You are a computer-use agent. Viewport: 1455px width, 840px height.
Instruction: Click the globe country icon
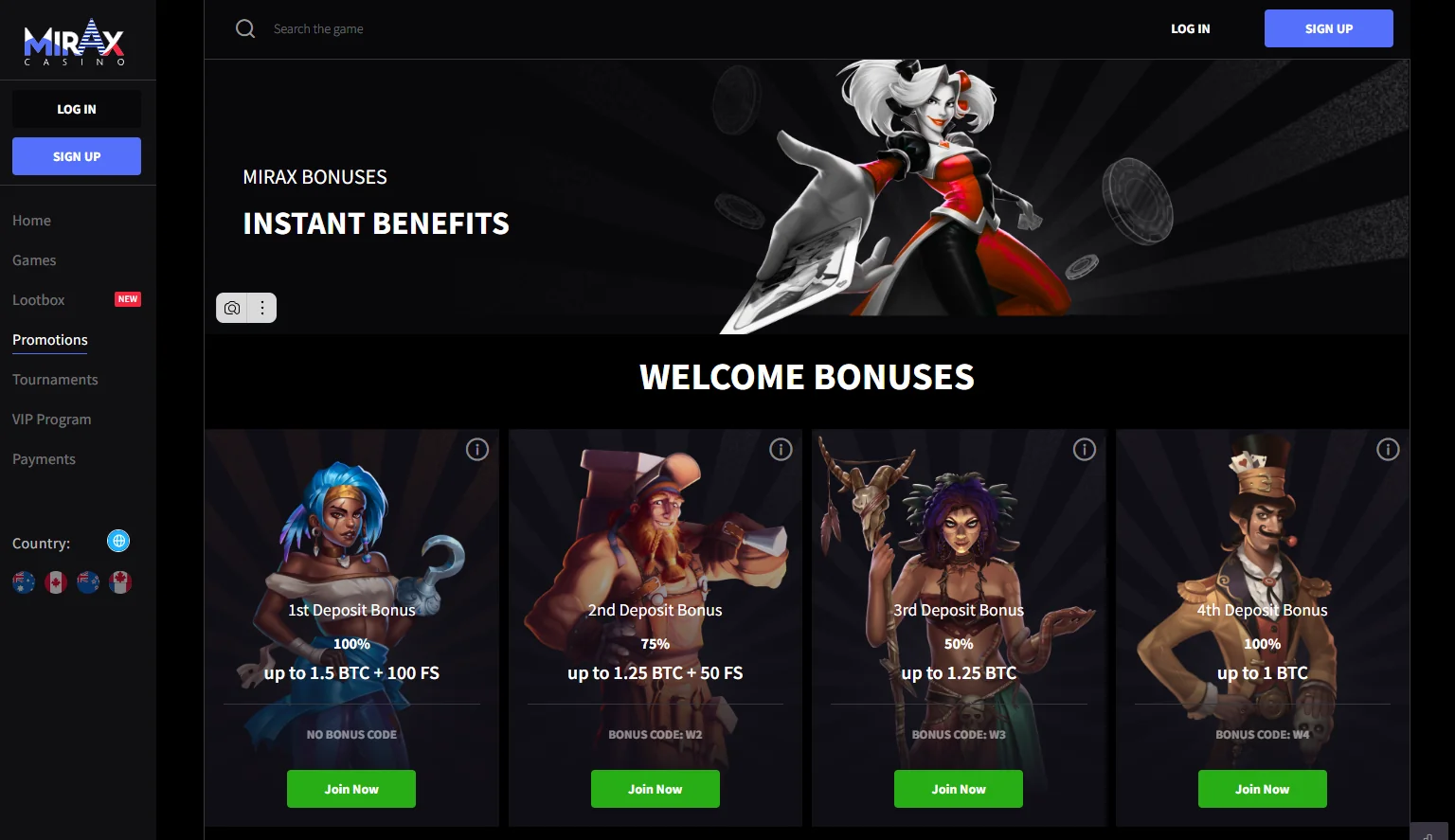pos(118,541)
